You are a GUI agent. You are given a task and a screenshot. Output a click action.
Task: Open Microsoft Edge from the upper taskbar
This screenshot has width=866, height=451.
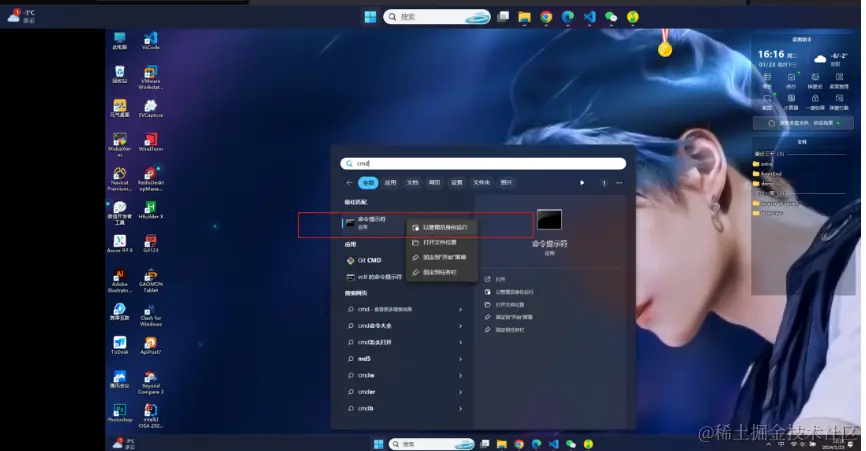point(568,17)
